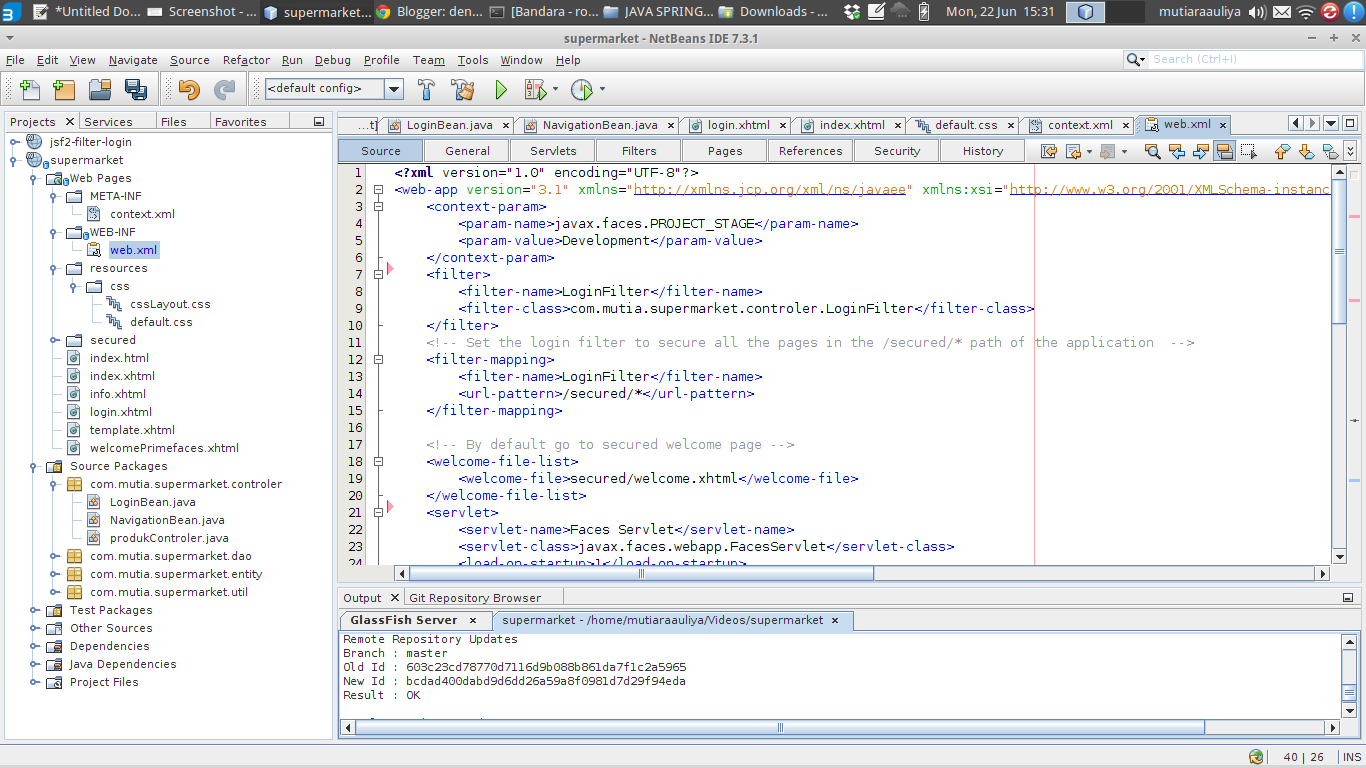
Task: Debug the main project
Action: click(535, 89)
